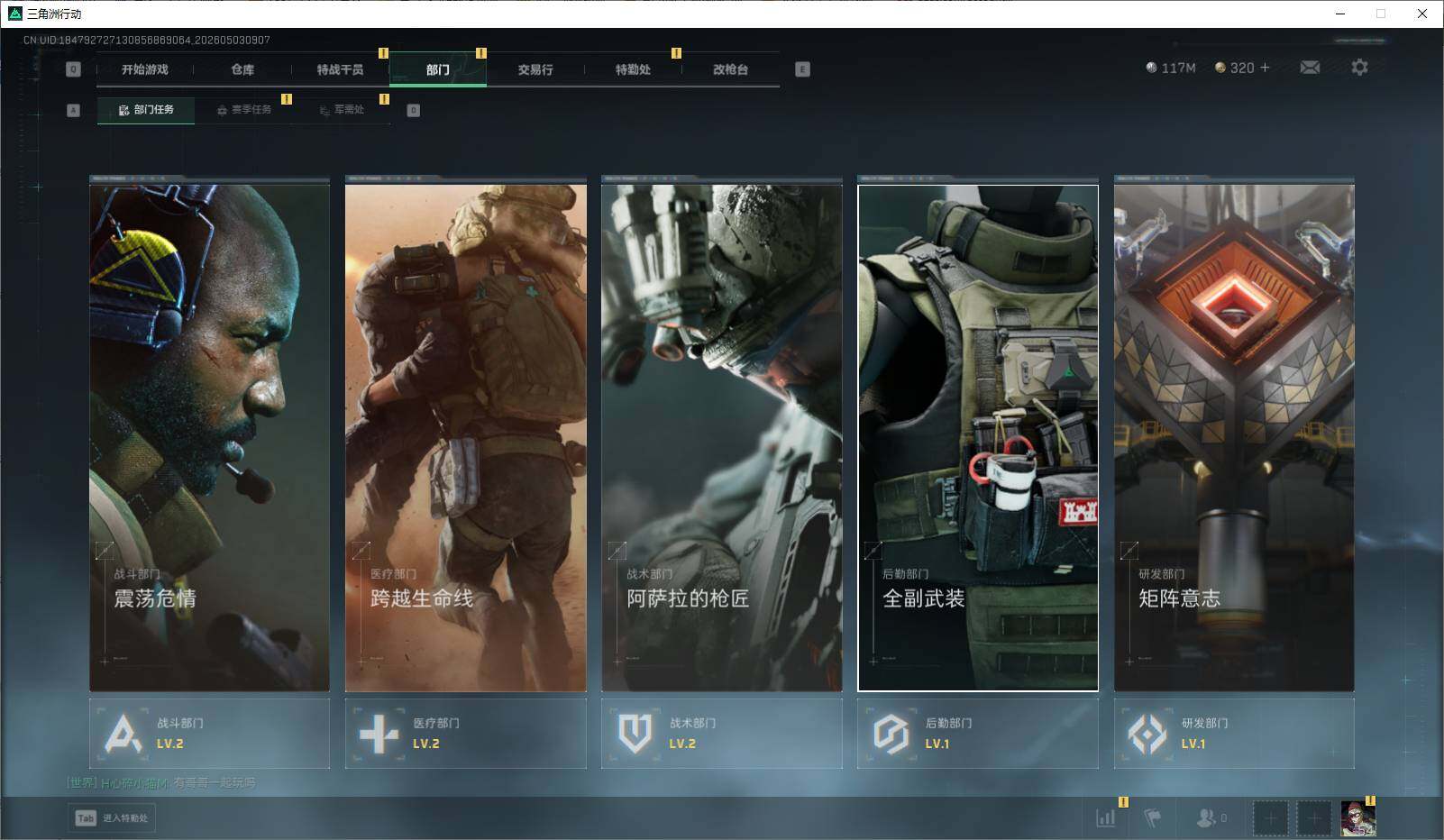The width and height of the screenshot is (1444, 840).
Task: Click the empty squad slot beside the avatar
Action: [x=1314, y=818]
